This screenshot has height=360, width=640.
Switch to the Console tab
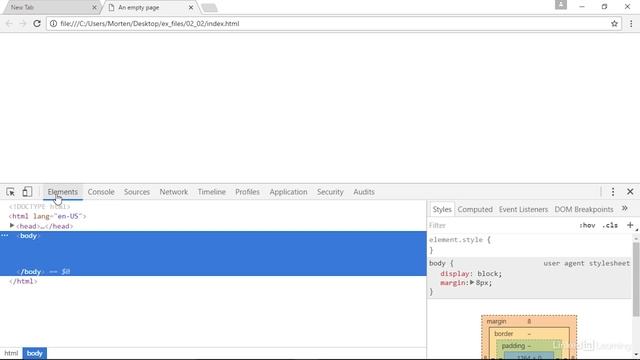(x=101, y=192)
